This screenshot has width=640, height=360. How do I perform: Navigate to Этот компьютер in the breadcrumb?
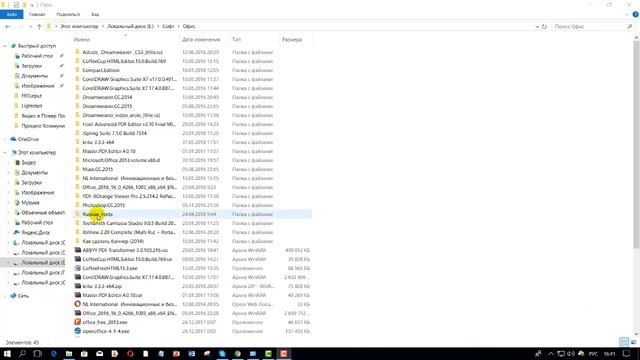pyautogui.click(x=80, y=27)
